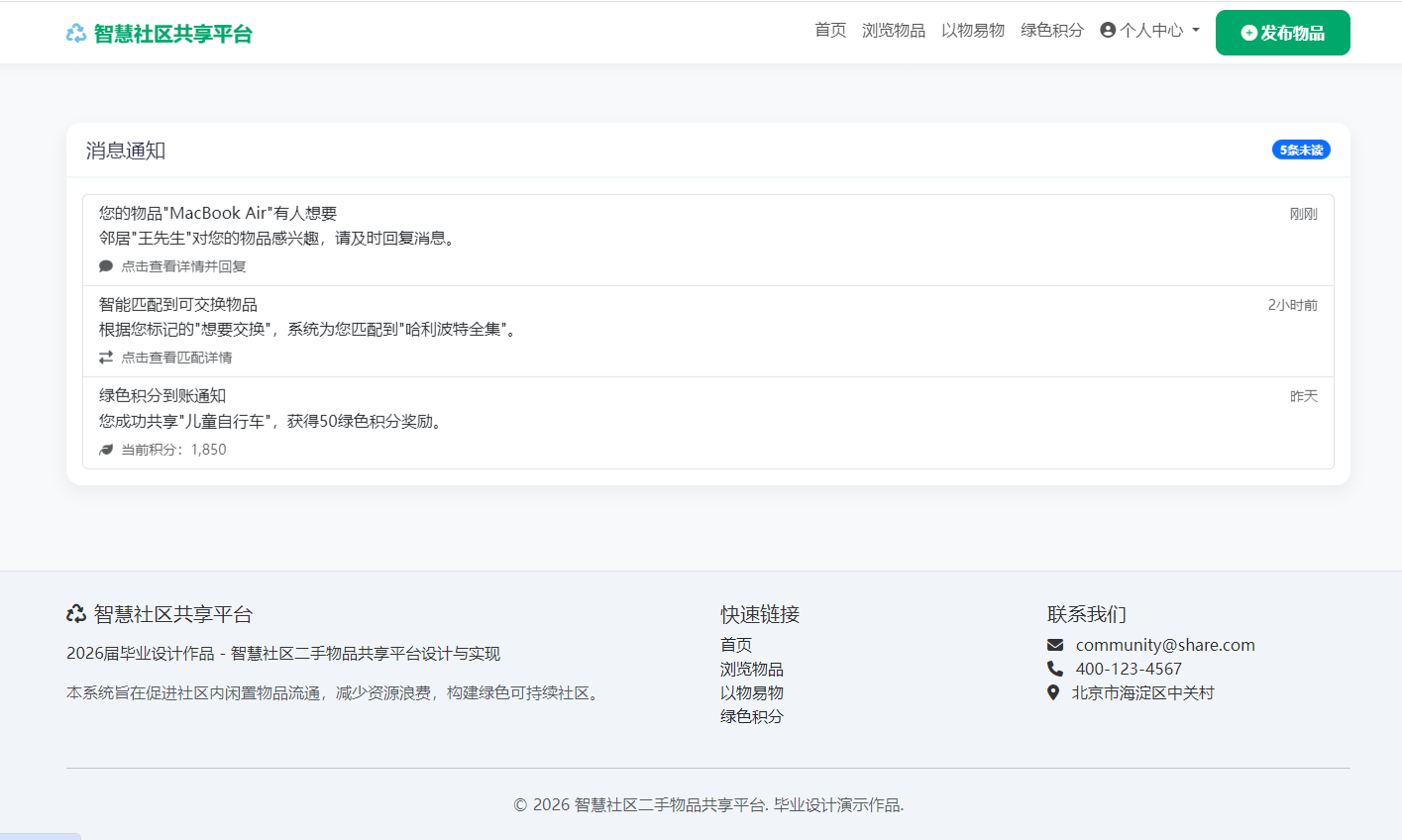Click the user avatar icon beside 个人中心
The width and height of the screenshot is (1402, 840).
coord(1108,31)
